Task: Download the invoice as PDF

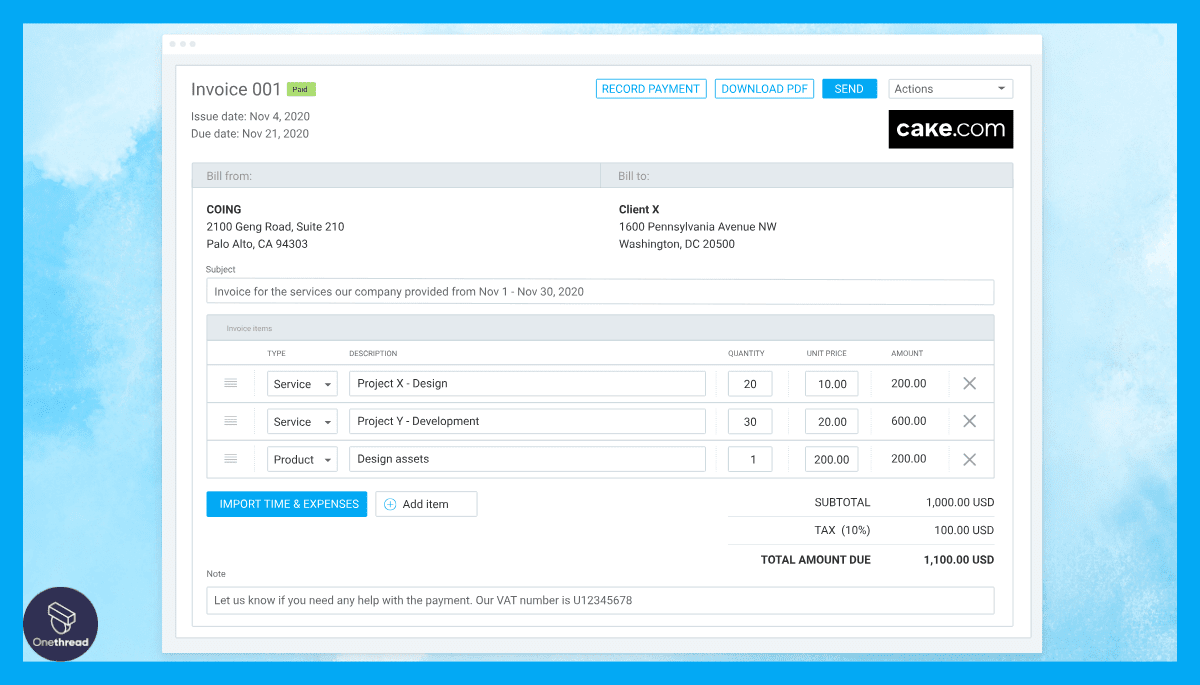Action: tap(764, 88)
